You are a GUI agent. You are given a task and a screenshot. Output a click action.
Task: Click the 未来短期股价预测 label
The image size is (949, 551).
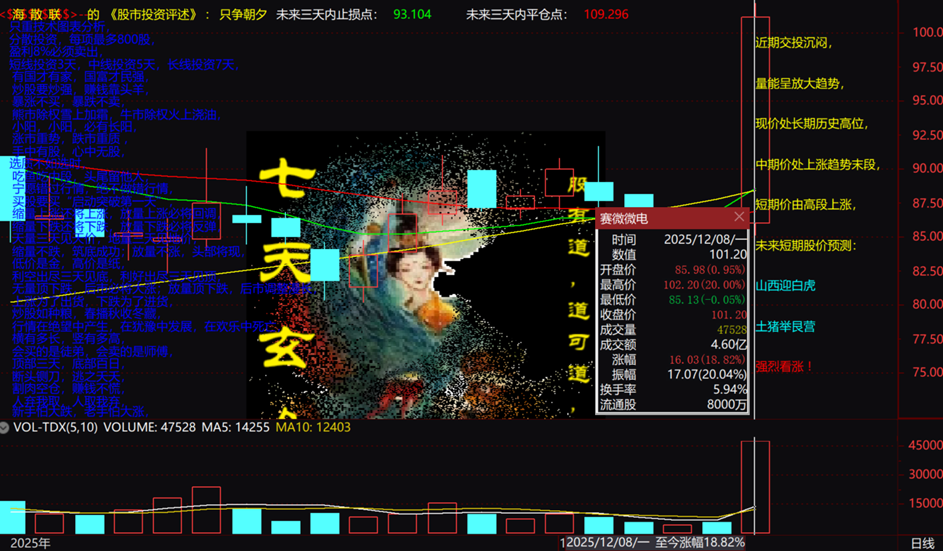[806, 245]
